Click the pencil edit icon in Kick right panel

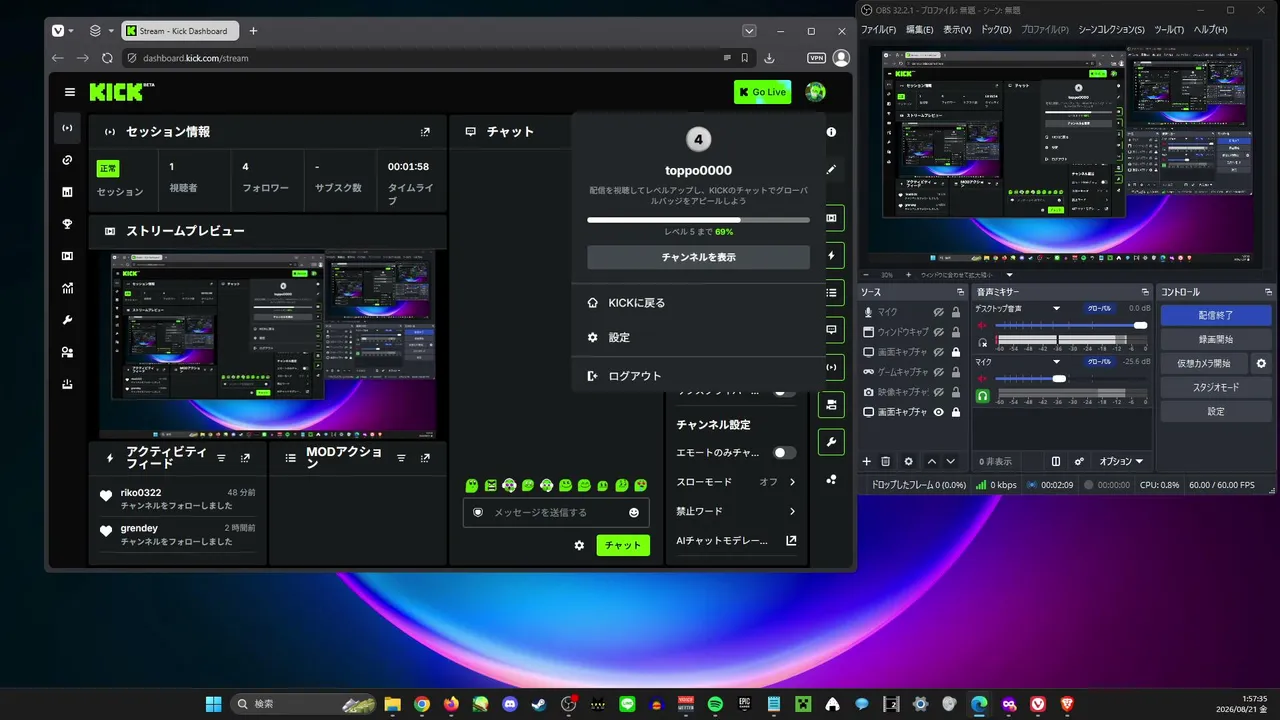pos(831,170)
